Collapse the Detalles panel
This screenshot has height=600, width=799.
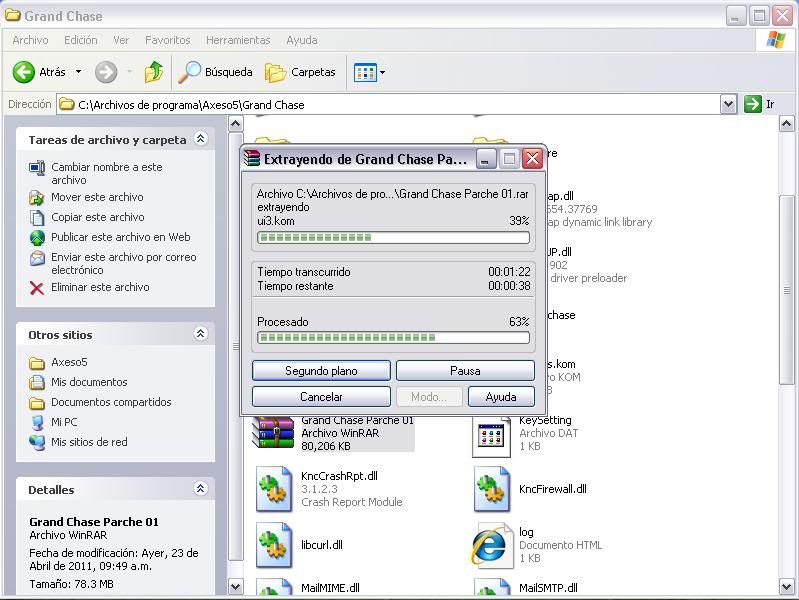pos(200,489)
